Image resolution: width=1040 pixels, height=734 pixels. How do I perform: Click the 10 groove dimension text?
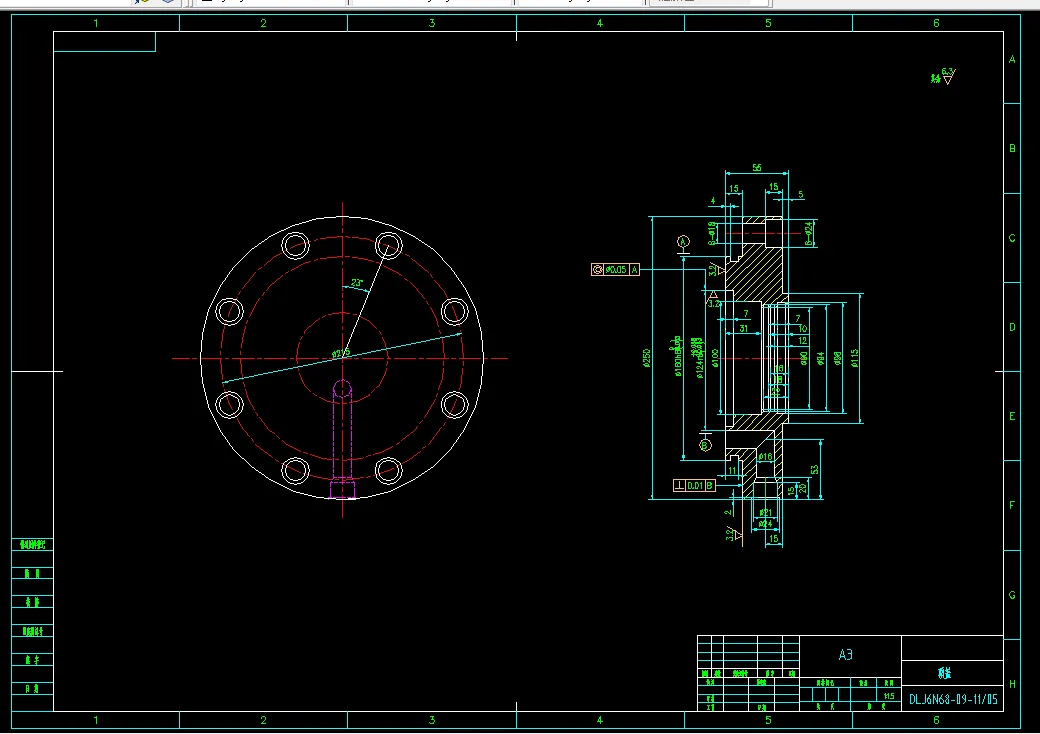coord(803,329)
